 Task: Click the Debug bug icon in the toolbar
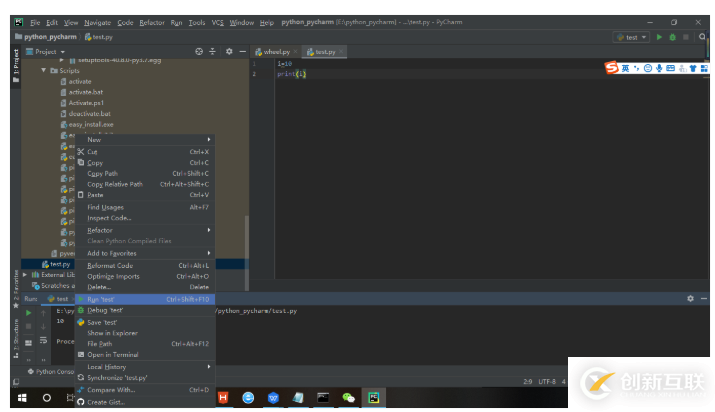click(672, 37)
